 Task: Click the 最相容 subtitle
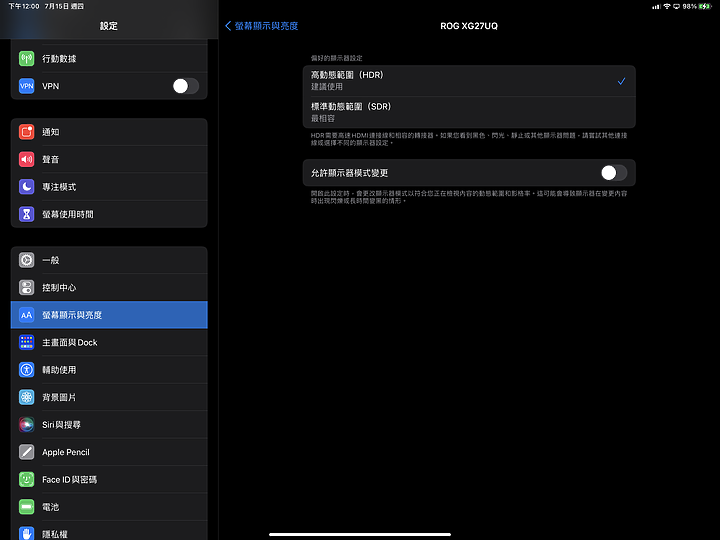pyautogui.click(x=323, y=118)
